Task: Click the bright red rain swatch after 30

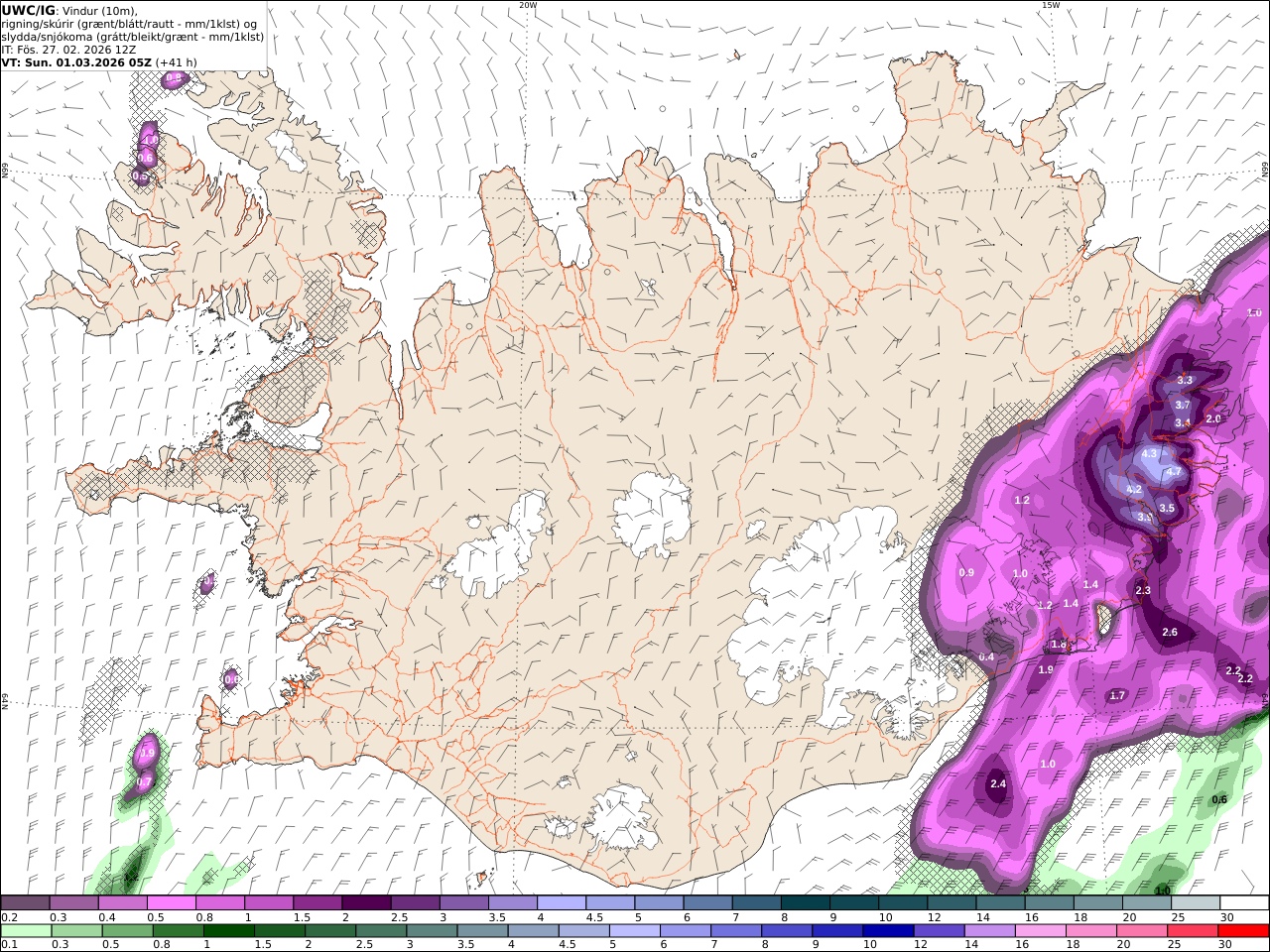Action: 1243,931
